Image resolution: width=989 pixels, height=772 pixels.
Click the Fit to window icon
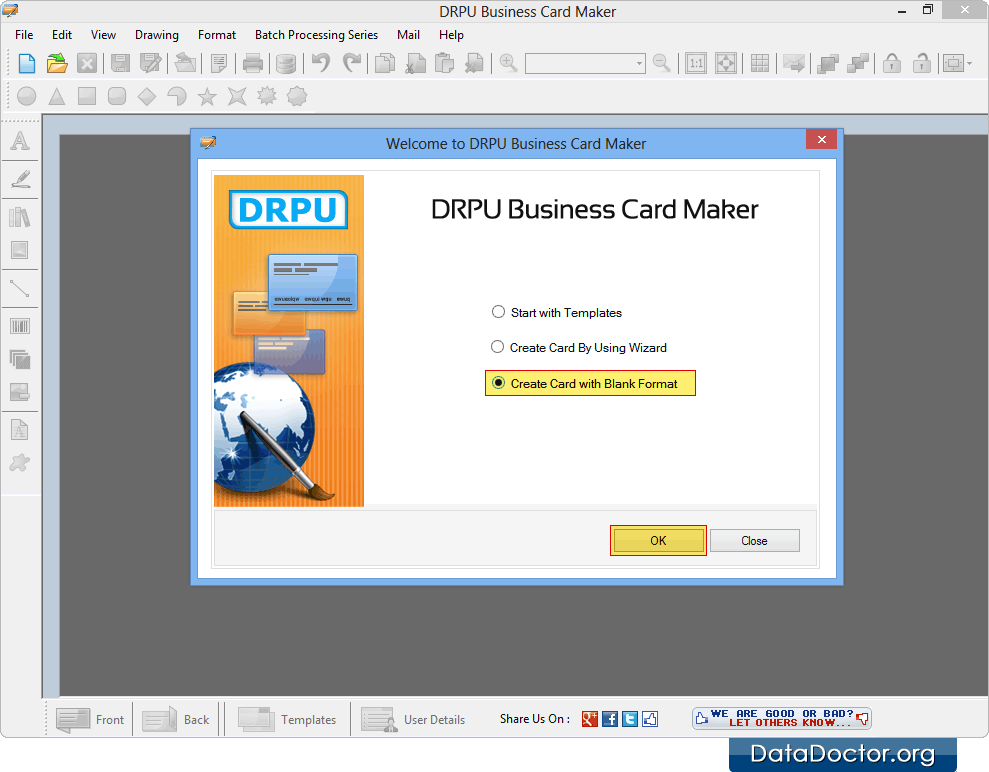pyautogui.click(x=726, y=64)
